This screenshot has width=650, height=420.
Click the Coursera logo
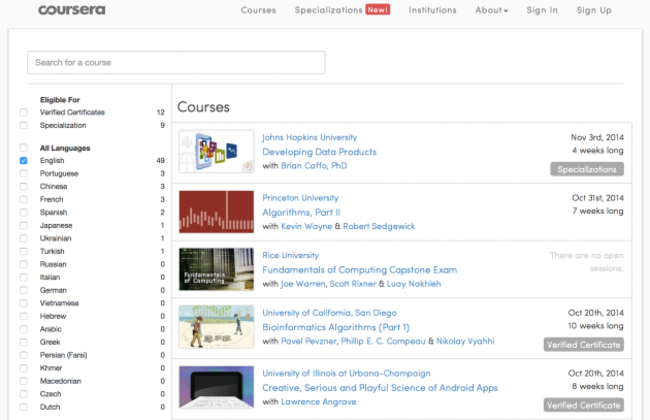tap(73, 10)
